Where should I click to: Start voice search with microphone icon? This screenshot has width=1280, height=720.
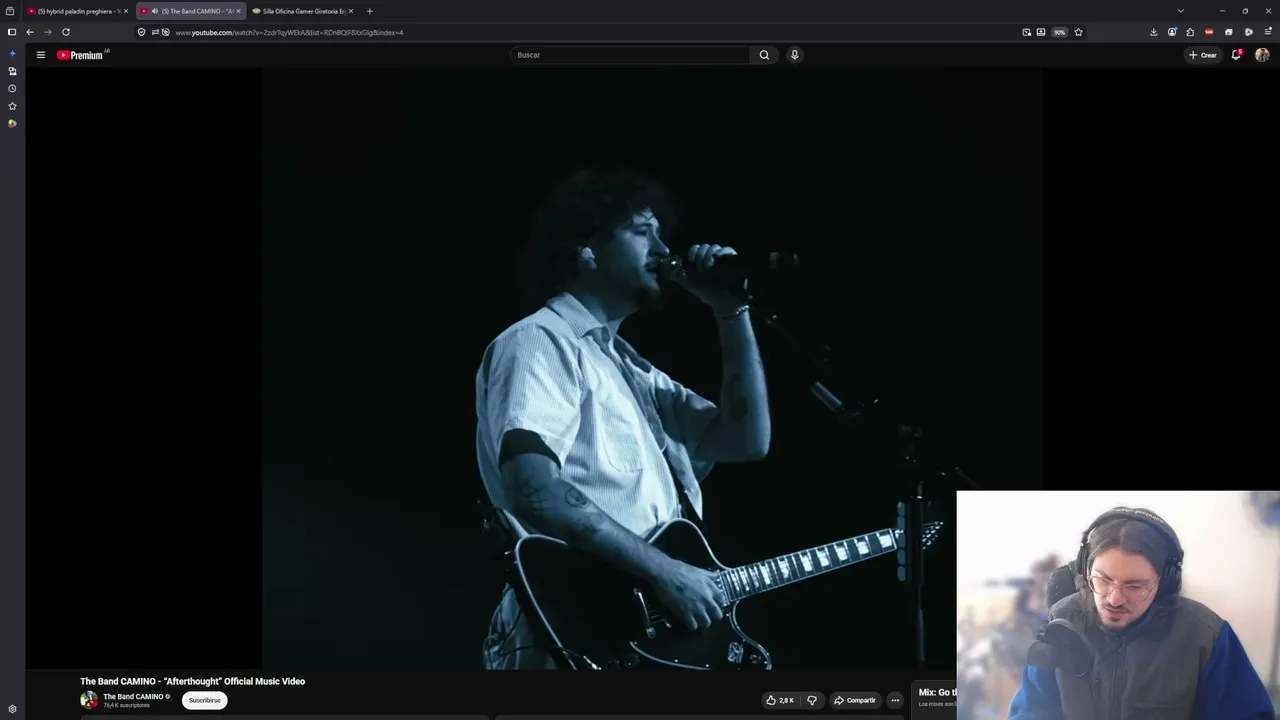[x=795, y=55]
